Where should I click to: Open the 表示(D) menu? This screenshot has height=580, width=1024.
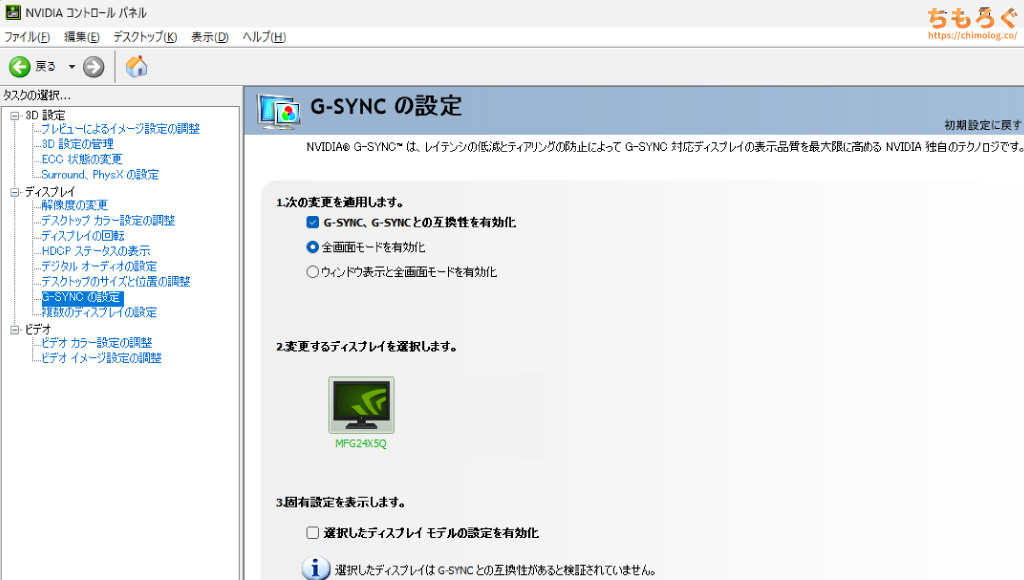tap(210, 37)
